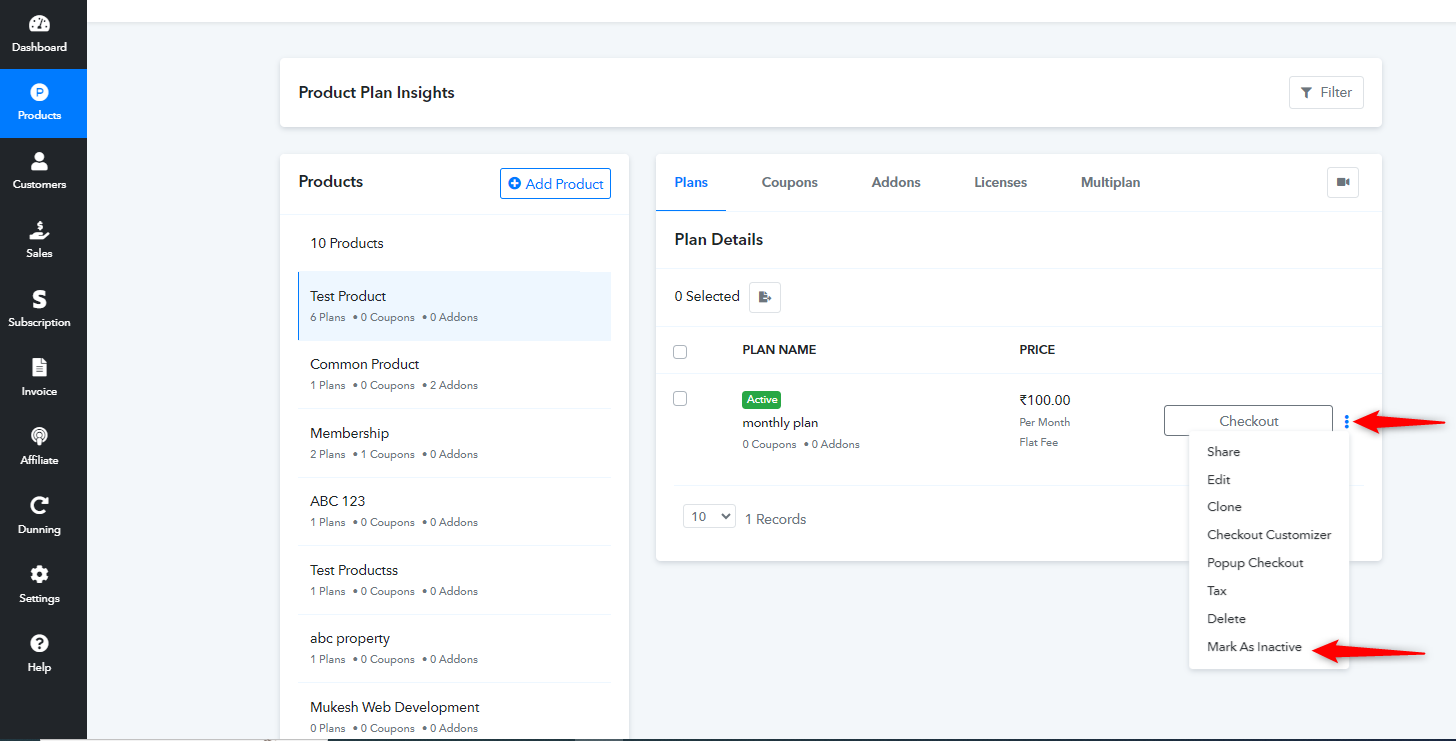The image size is (1456, 741).
Task: Click the PLAN NAME column header
Action: (779, 350)
